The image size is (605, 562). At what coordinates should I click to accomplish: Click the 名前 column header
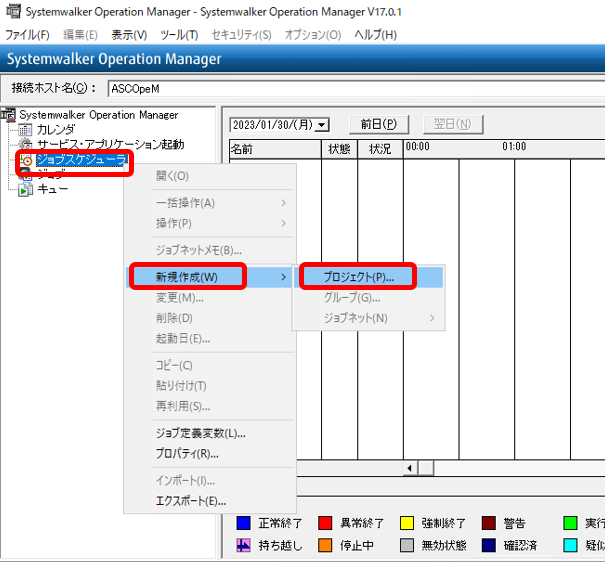275,149
